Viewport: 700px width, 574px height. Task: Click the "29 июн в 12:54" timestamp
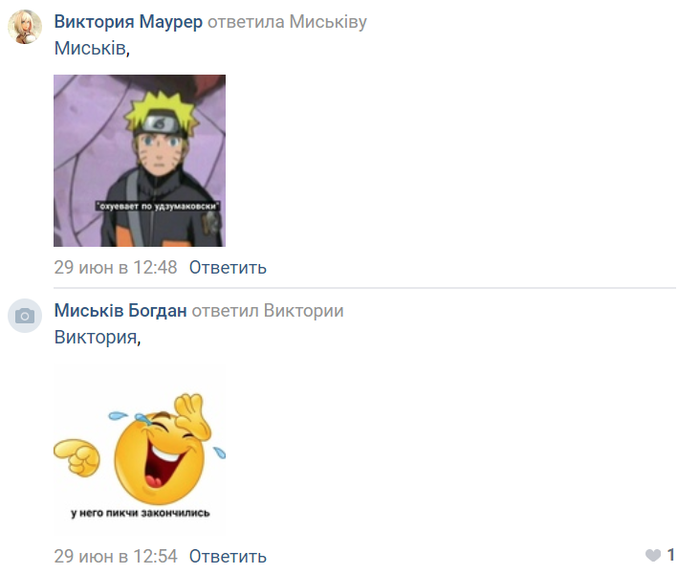point(116,556)
